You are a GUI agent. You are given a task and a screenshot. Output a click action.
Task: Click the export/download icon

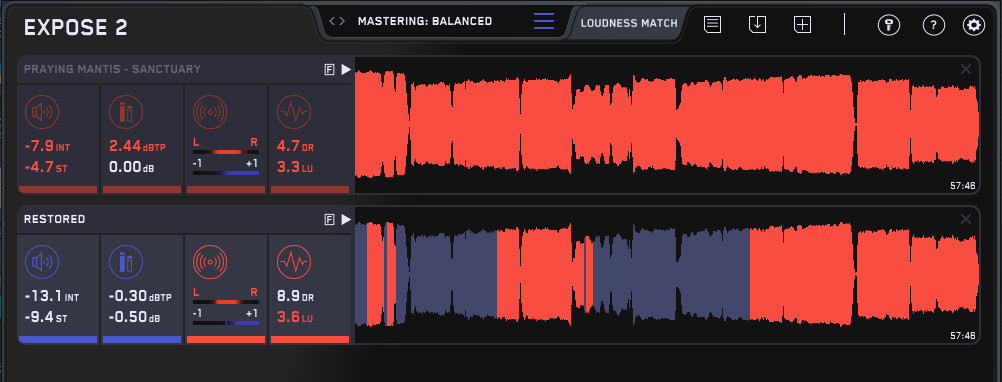click(757, 25)
